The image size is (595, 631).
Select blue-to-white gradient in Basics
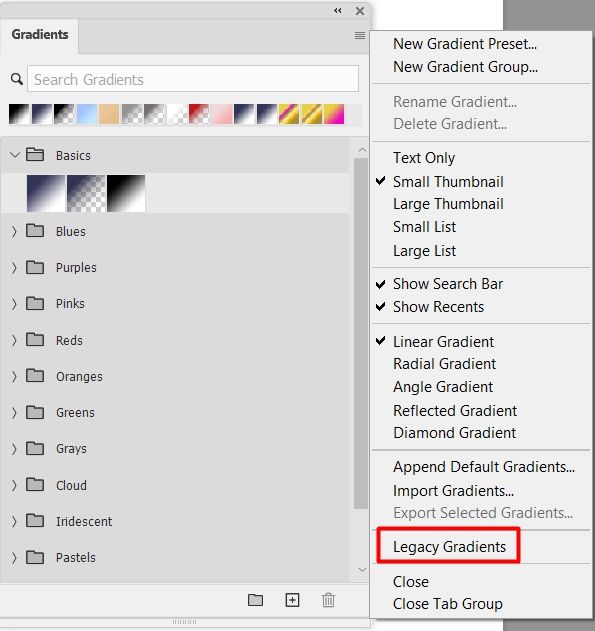coord(46,193)
